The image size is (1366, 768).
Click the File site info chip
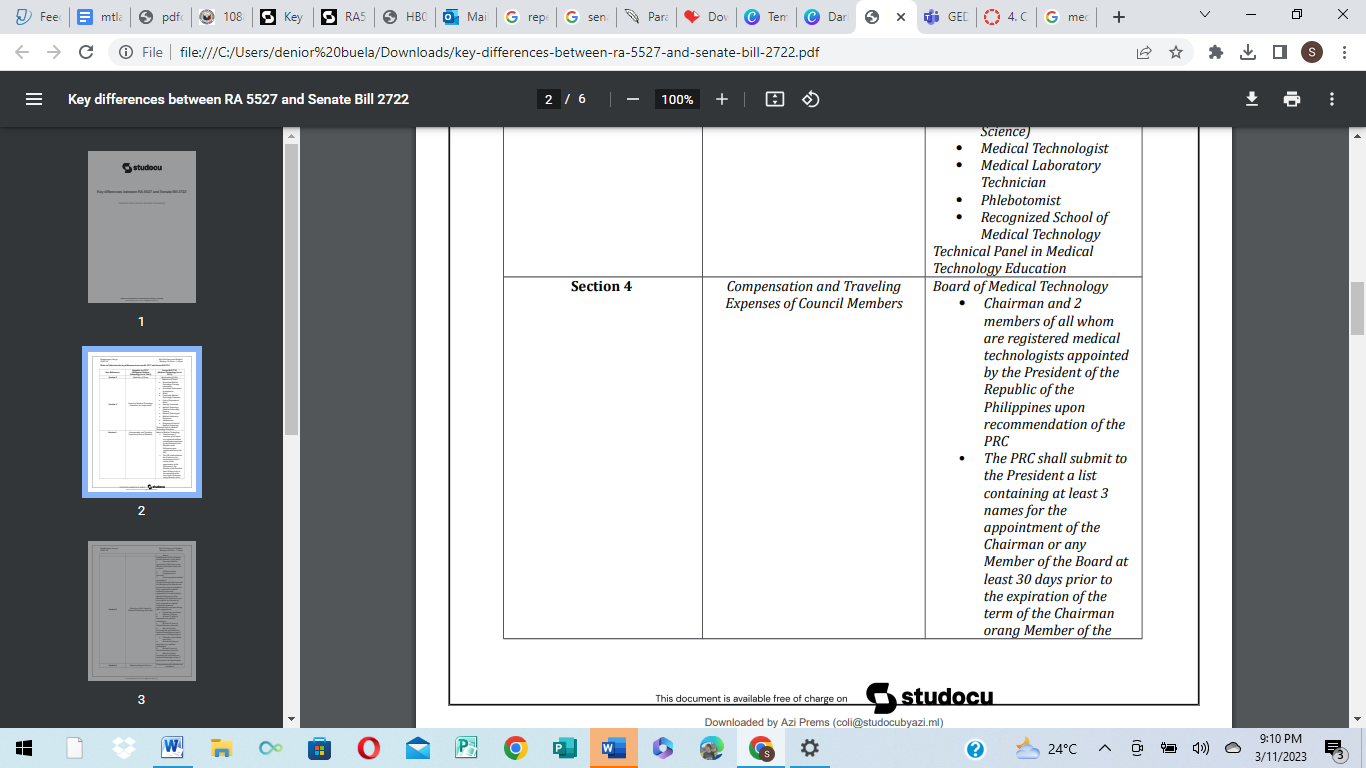tap(140, 52)
